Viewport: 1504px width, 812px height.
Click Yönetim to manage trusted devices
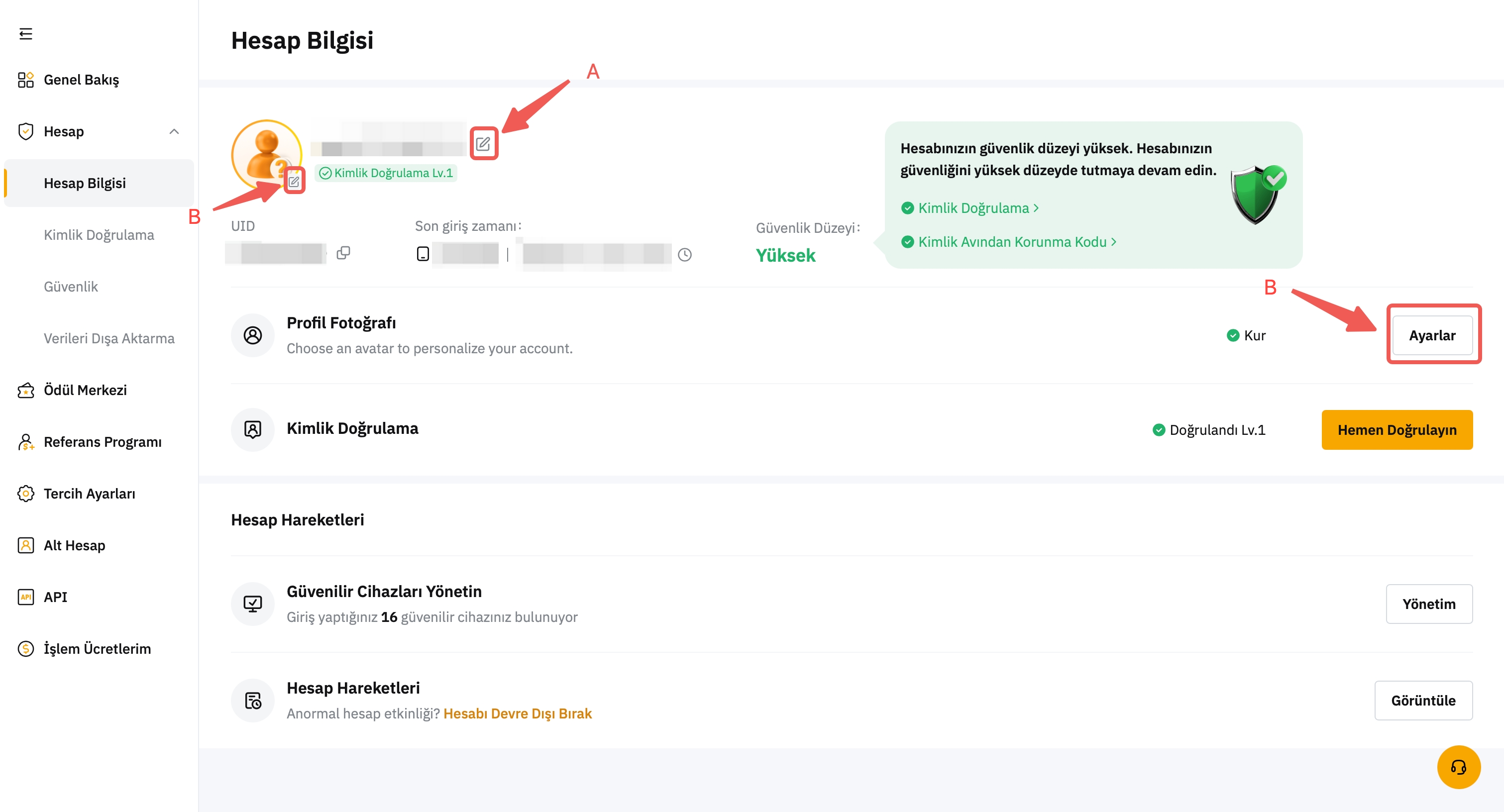coord(1429,604)
